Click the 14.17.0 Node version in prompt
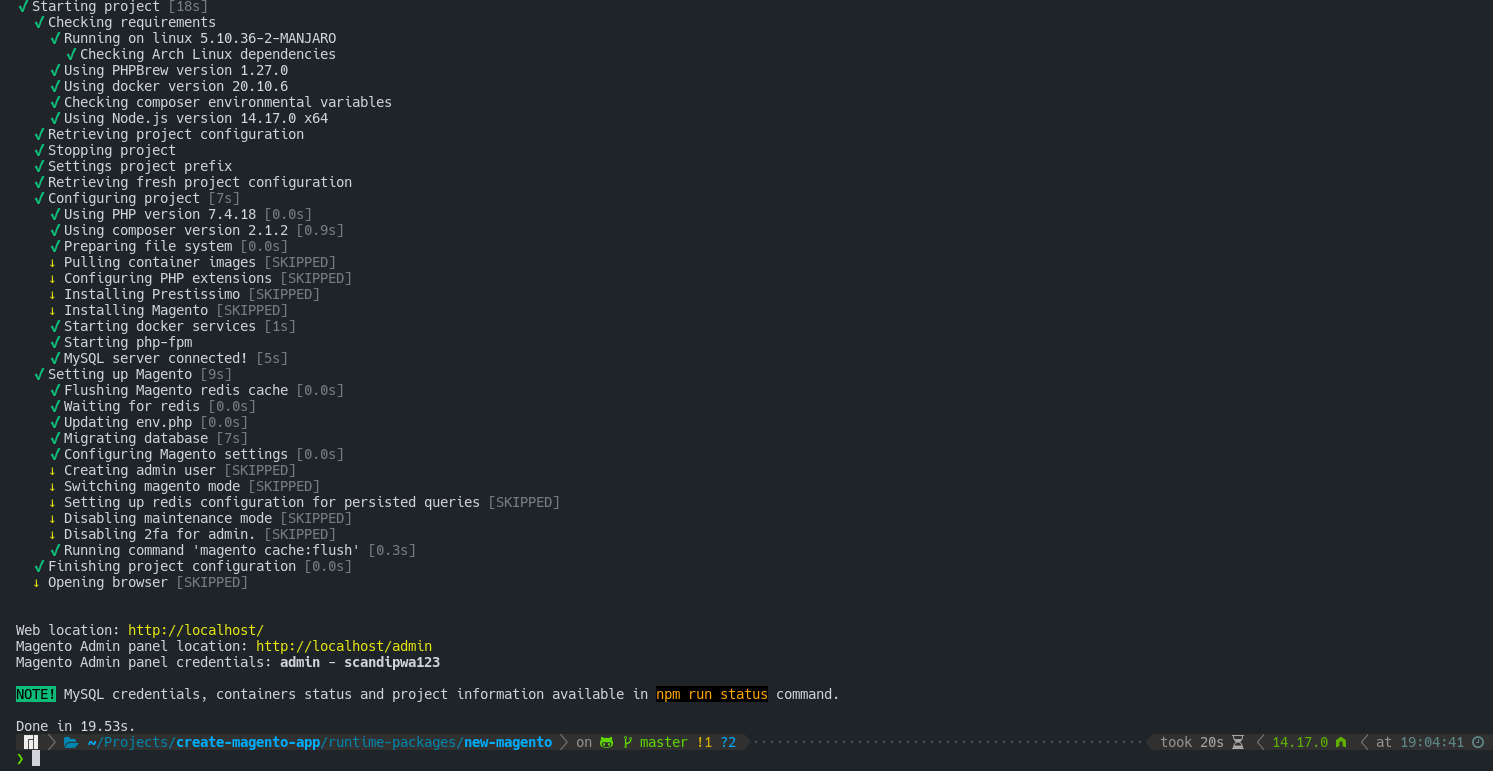Viewport: 1493px width, 771px height. pos(1300,742)
